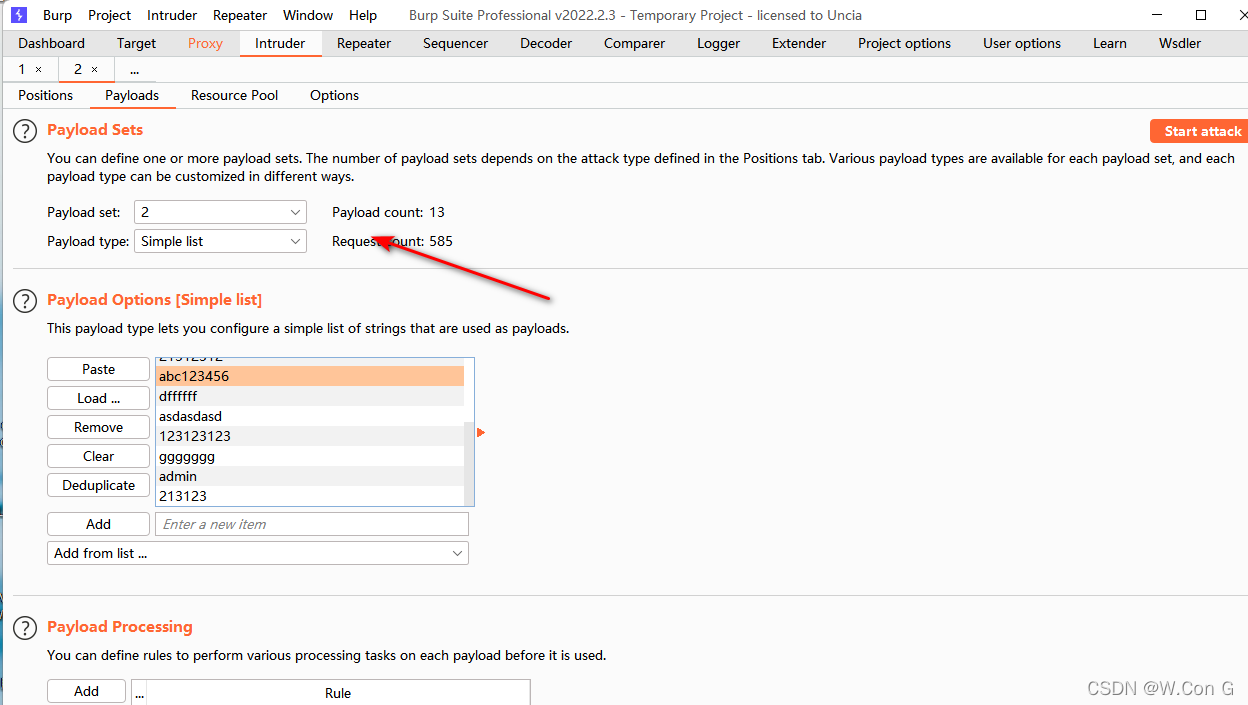Open the Repeater menu
This screenshot has width=1248, height=705.
[240, 15]
